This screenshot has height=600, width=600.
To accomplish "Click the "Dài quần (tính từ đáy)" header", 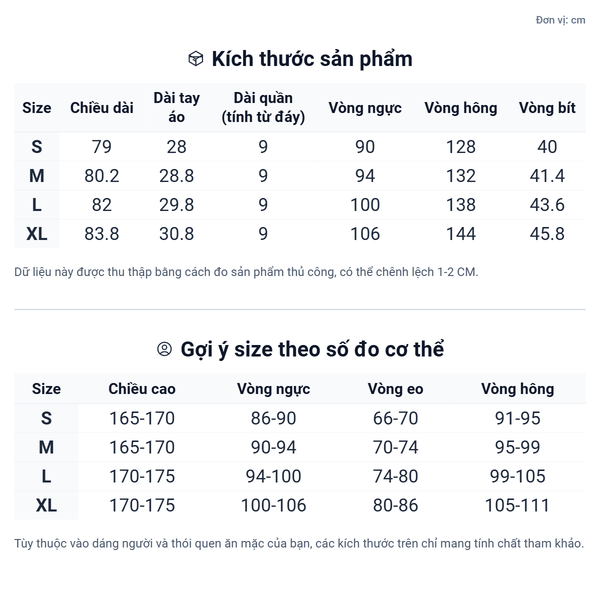I will click(x=263, y=108).
